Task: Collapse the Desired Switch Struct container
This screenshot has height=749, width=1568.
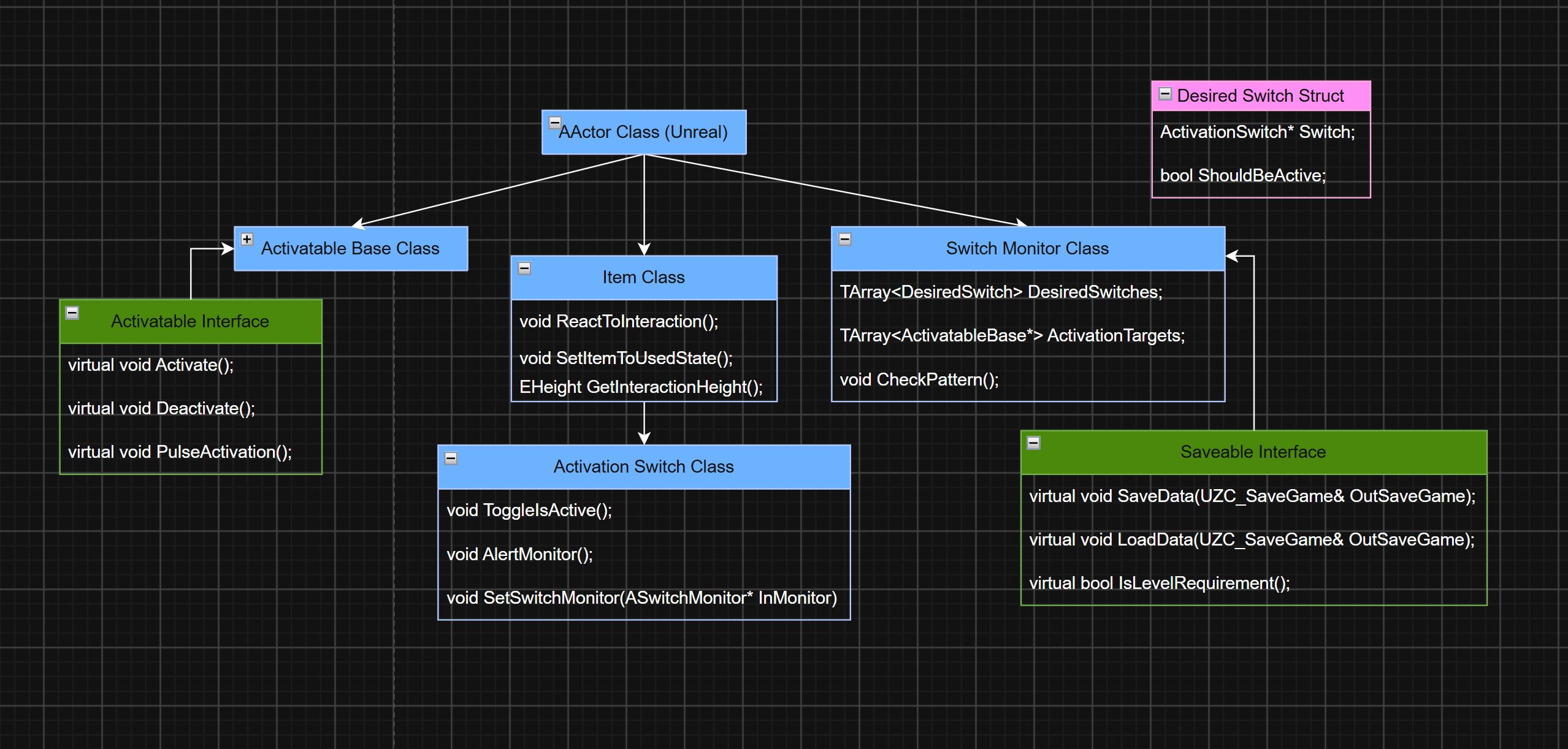Action: point(1165,94)
